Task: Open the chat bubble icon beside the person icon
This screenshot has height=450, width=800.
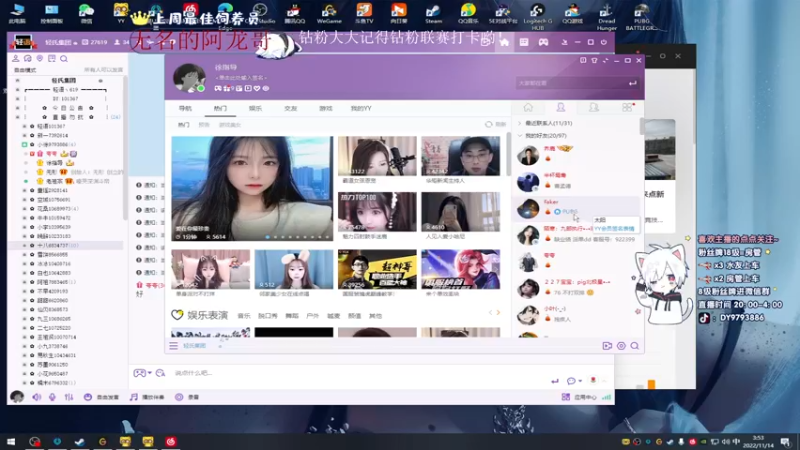Action: coord(28,59)
